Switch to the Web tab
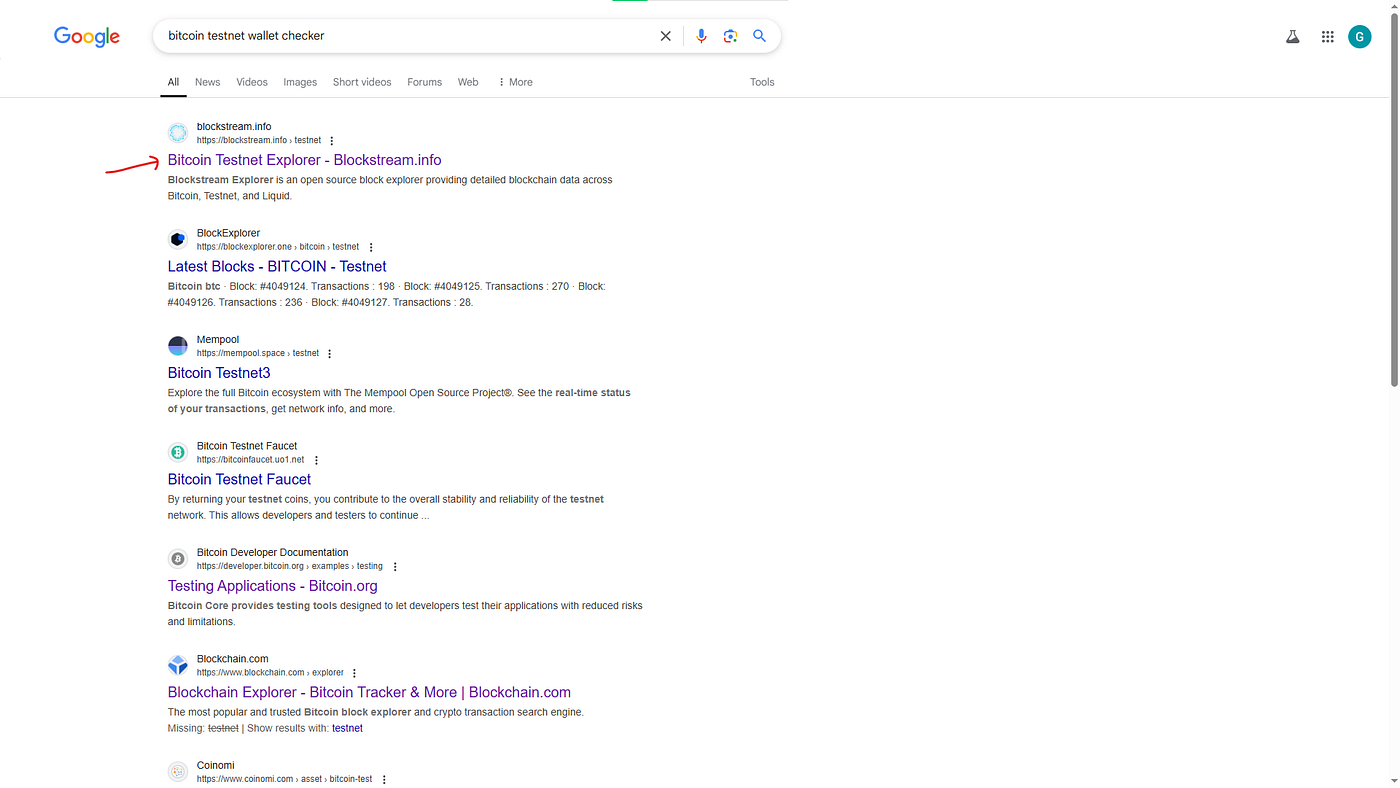 (x=468, y=82)
